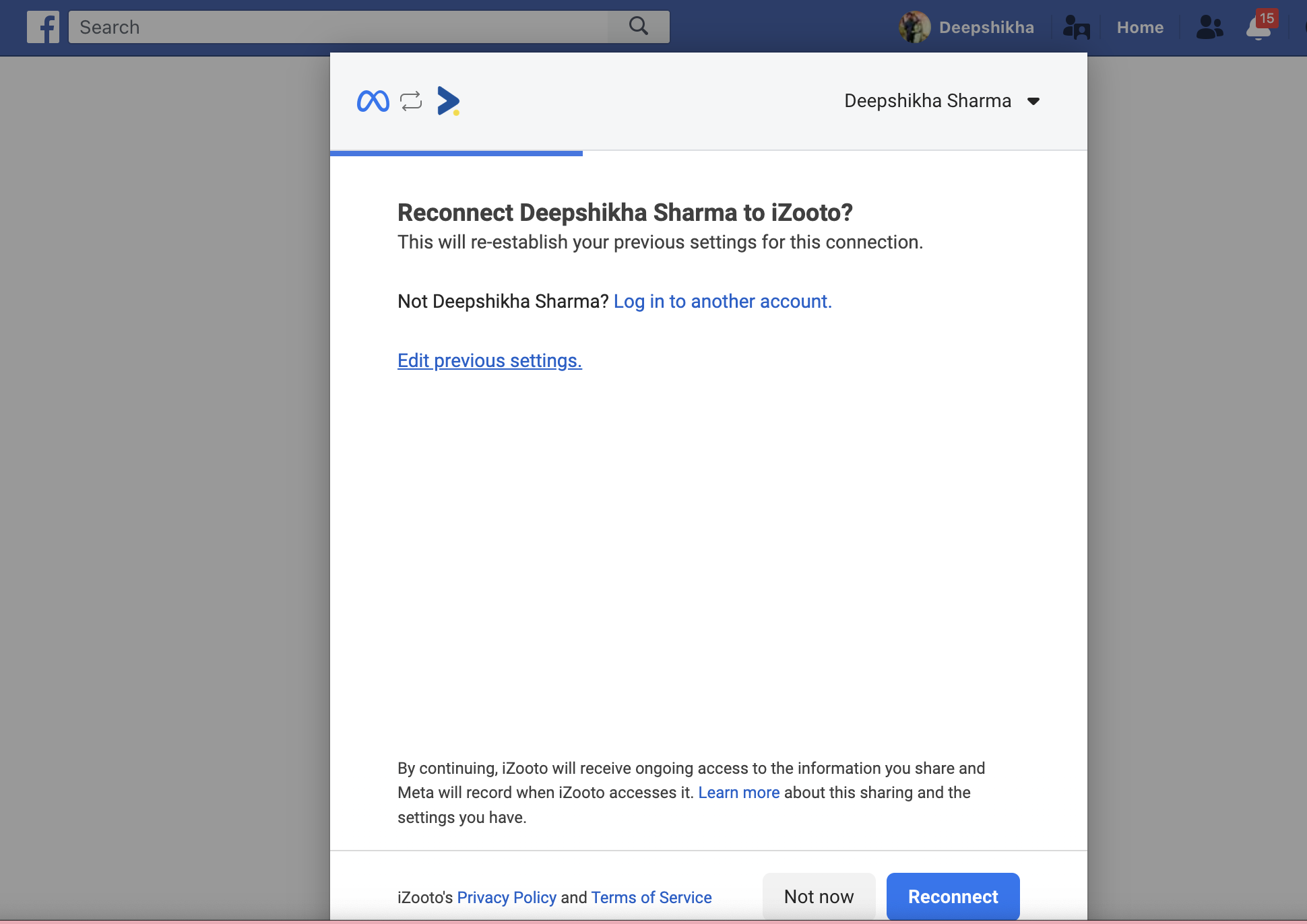Expand the Deepshikha Sharma account dropdown
This screenshot has width=1307, height=924.
[928, 101]
